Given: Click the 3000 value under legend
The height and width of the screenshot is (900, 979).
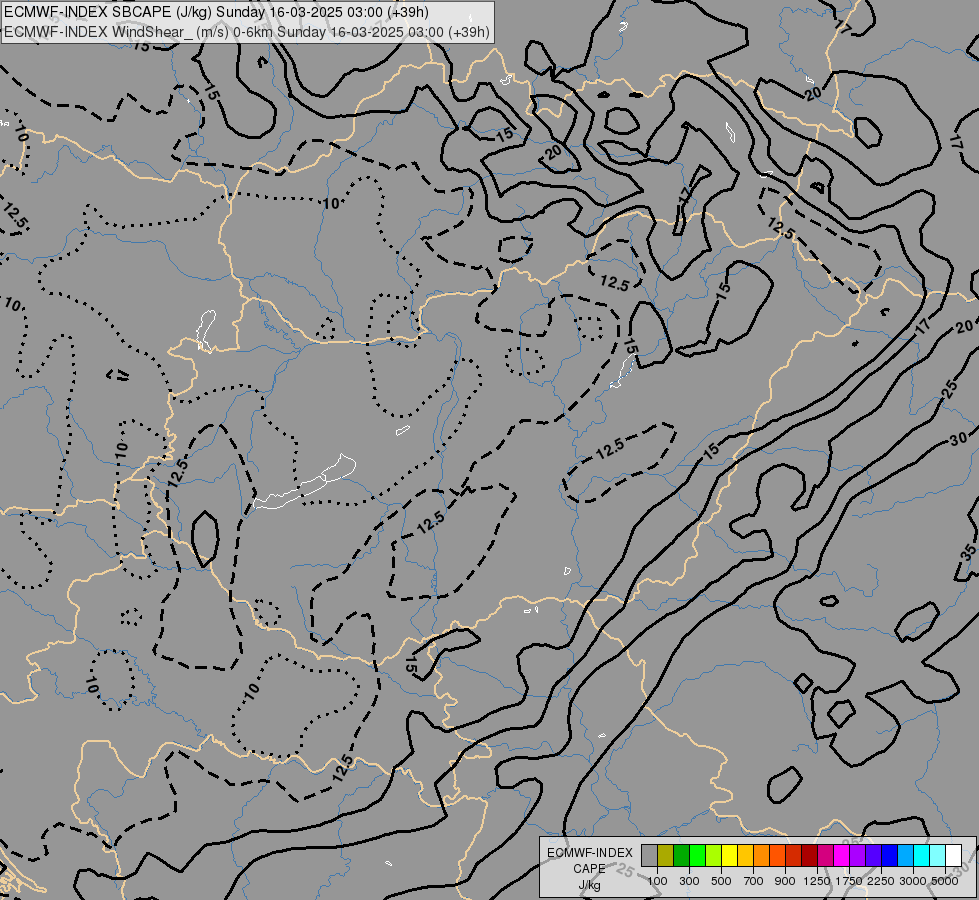Looking at the screenshot, I should pos(913,881).
